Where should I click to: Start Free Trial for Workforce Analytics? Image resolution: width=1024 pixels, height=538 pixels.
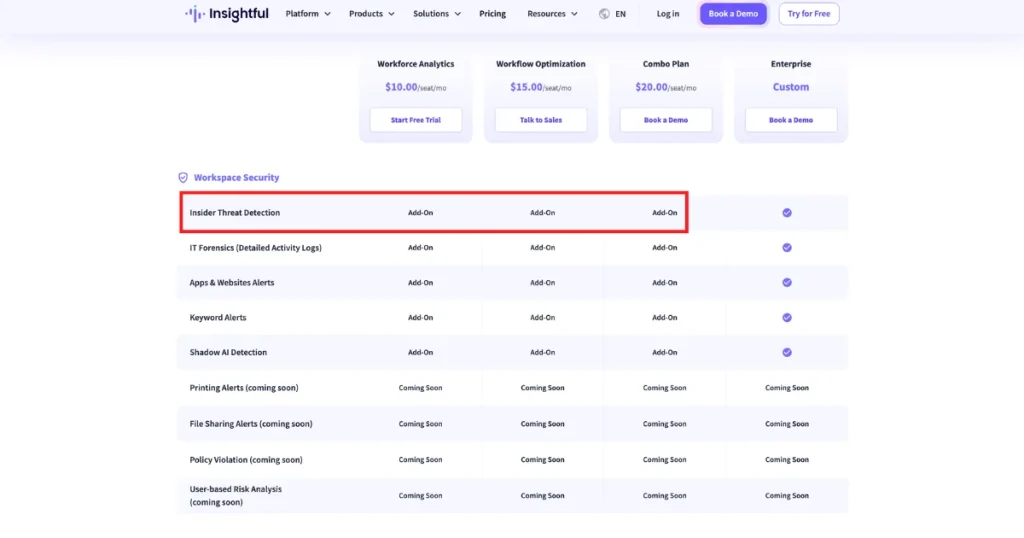pyautogui.click(x=415, y=120)
